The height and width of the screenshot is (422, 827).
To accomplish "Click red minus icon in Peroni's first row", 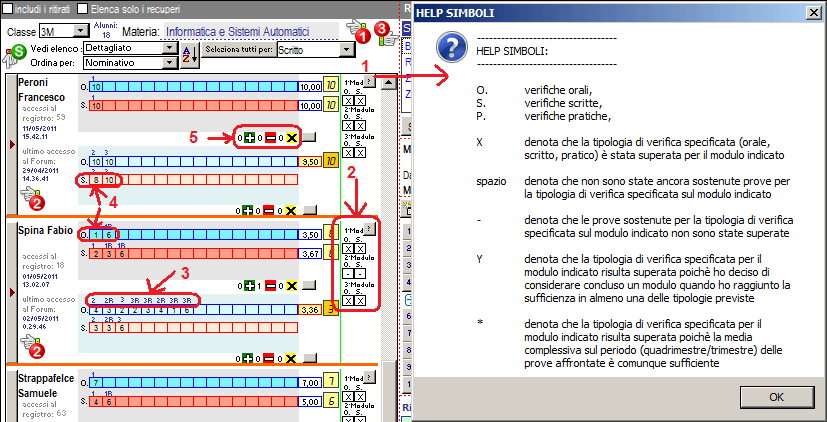I will pos(269,136).
